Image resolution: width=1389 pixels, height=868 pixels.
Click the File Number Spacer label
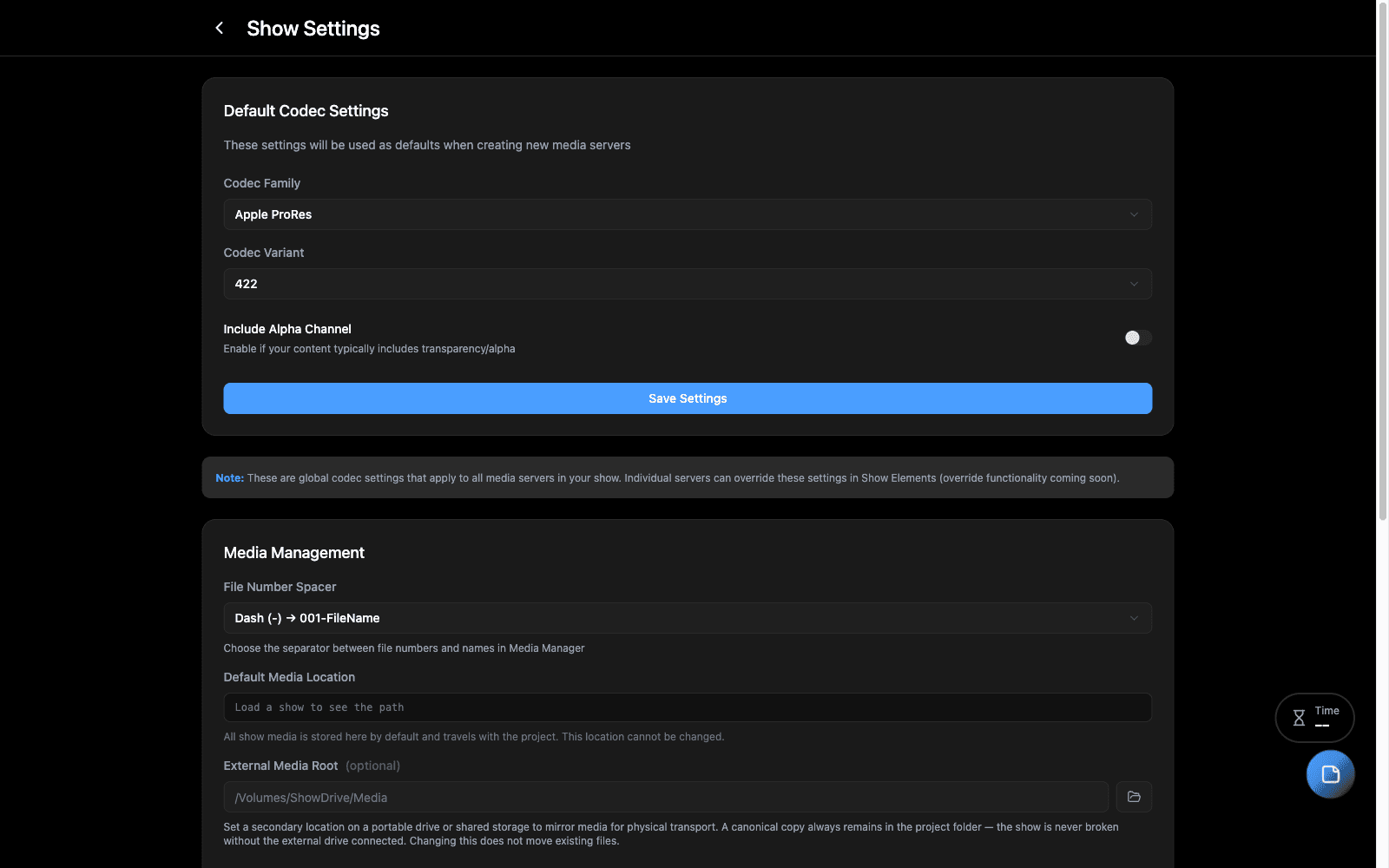coord(280,587)
